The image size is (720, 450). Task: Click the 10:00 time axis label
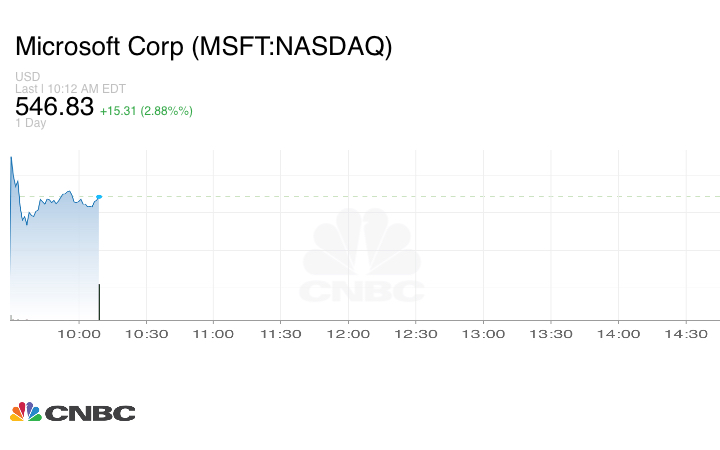(x=79, y=334)
